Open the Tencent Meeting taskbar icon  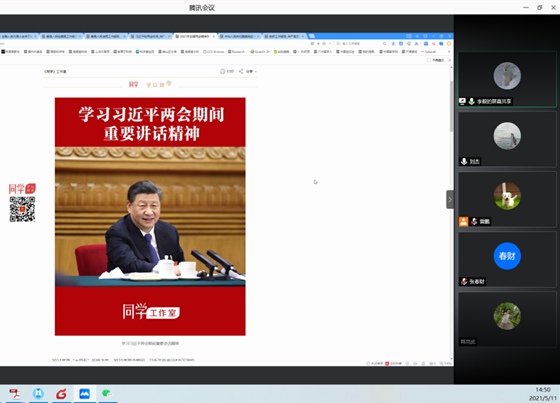coord(85,394)
